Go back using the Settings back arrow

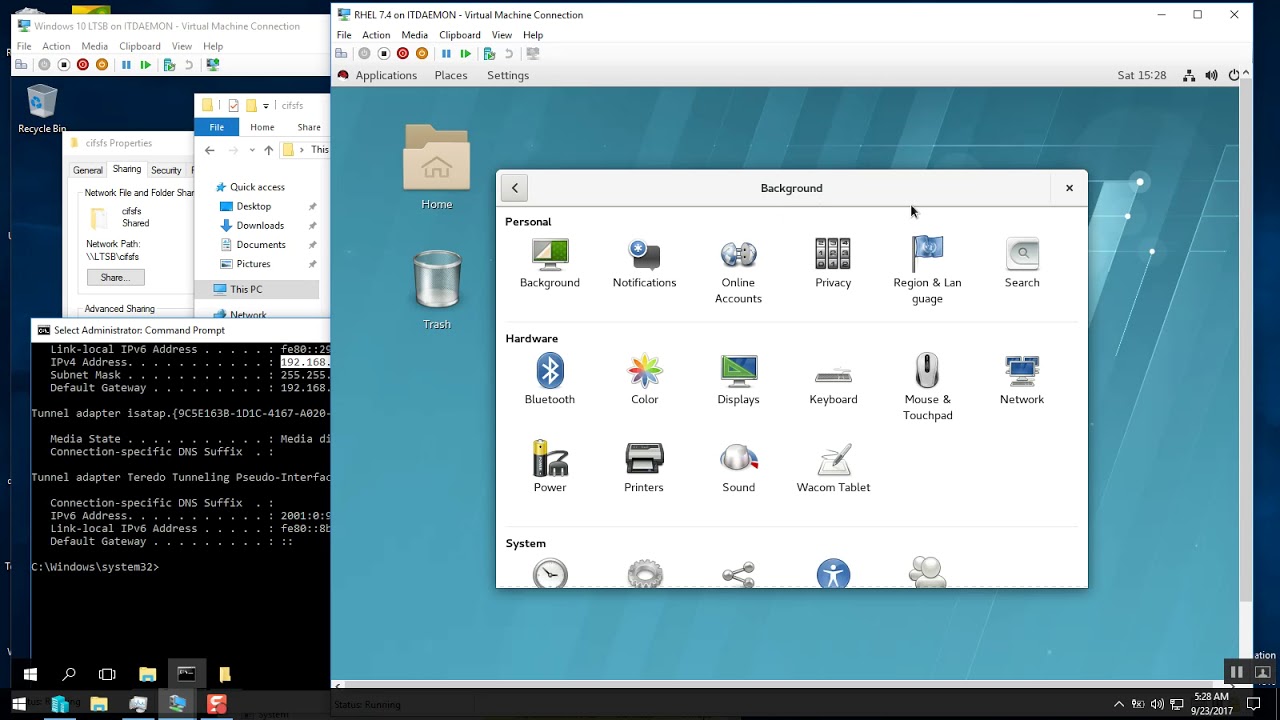[515, 188]
